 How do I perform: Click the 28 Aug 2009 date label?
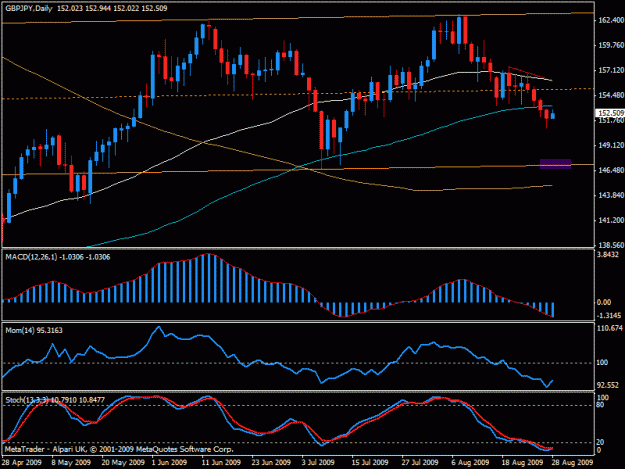click(x=572, y=463)
